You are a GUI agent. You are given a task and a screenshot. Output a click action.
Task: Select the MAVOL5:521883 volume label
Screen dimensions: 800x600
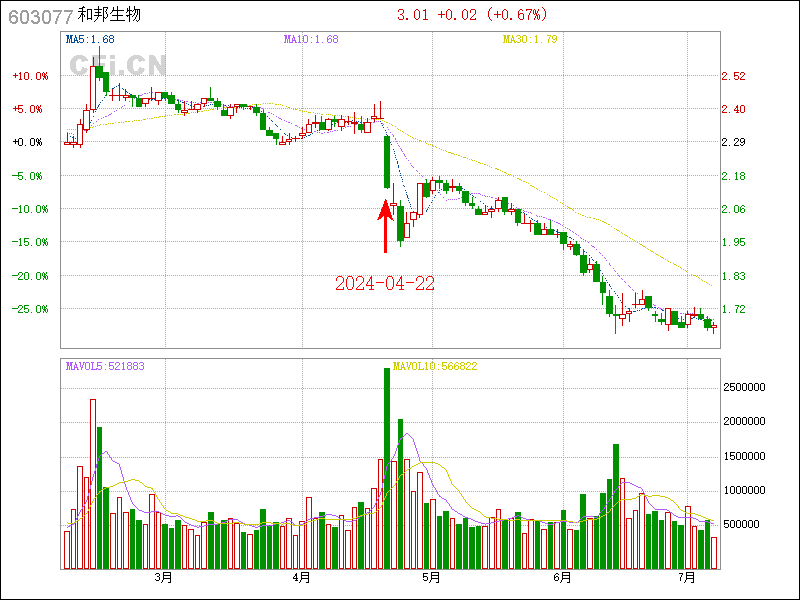105,366
